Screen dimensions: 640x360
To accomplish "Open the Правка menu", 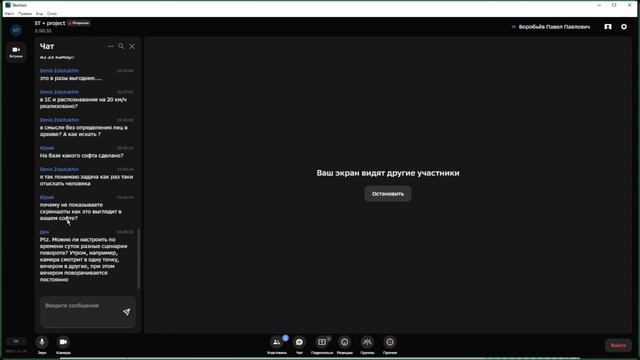I will pos(25,13).
